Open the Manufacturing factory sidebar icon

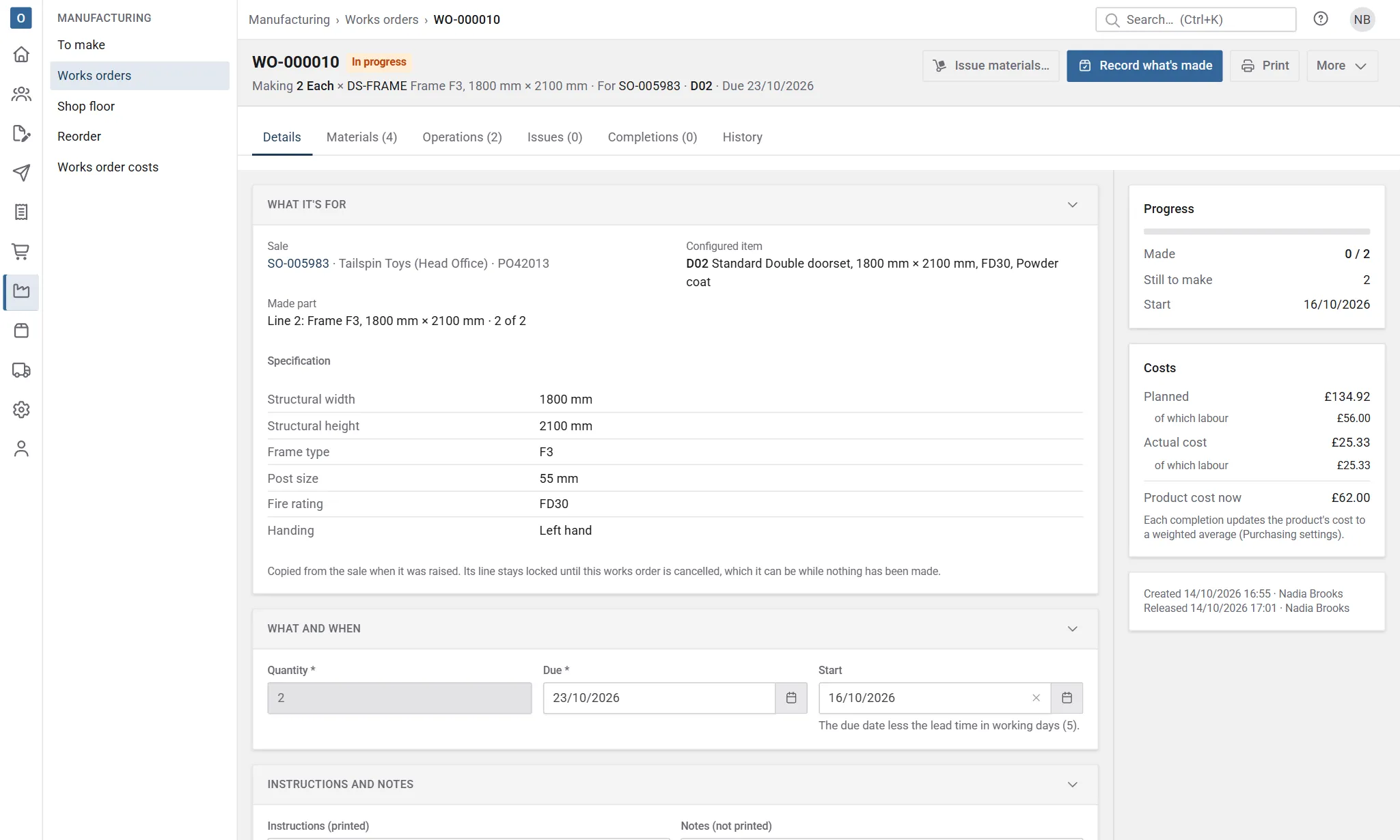pos(21,292)
